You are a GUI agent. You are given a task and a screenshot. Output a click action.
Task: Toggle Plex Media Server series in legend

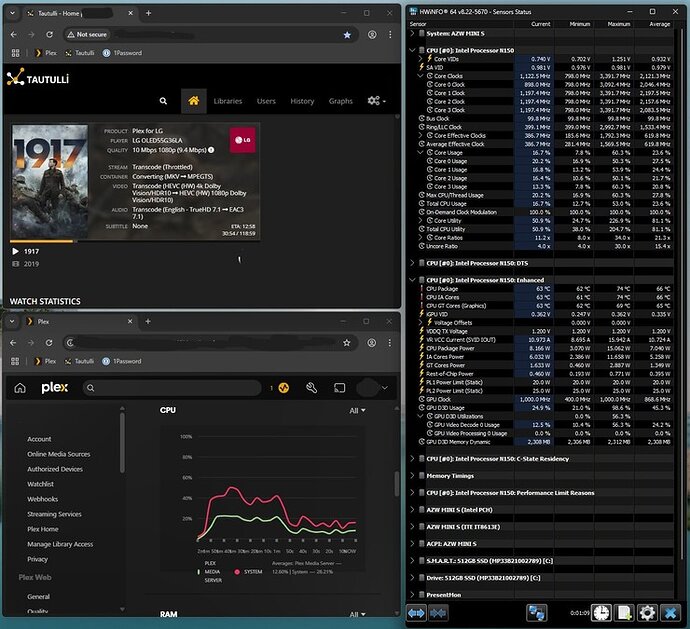209,572
